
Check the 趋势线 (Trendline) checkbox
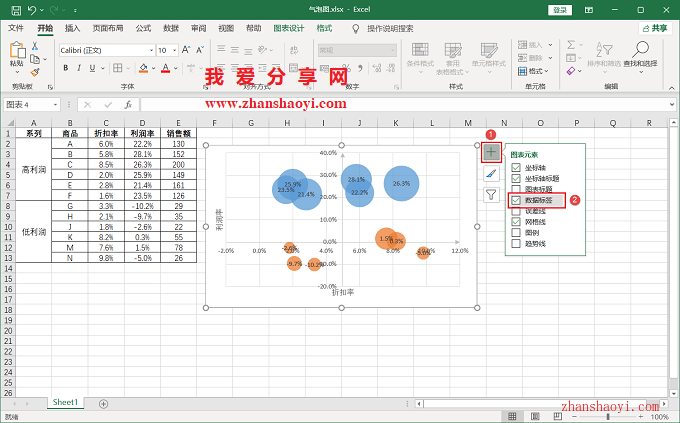click(516, 243)
